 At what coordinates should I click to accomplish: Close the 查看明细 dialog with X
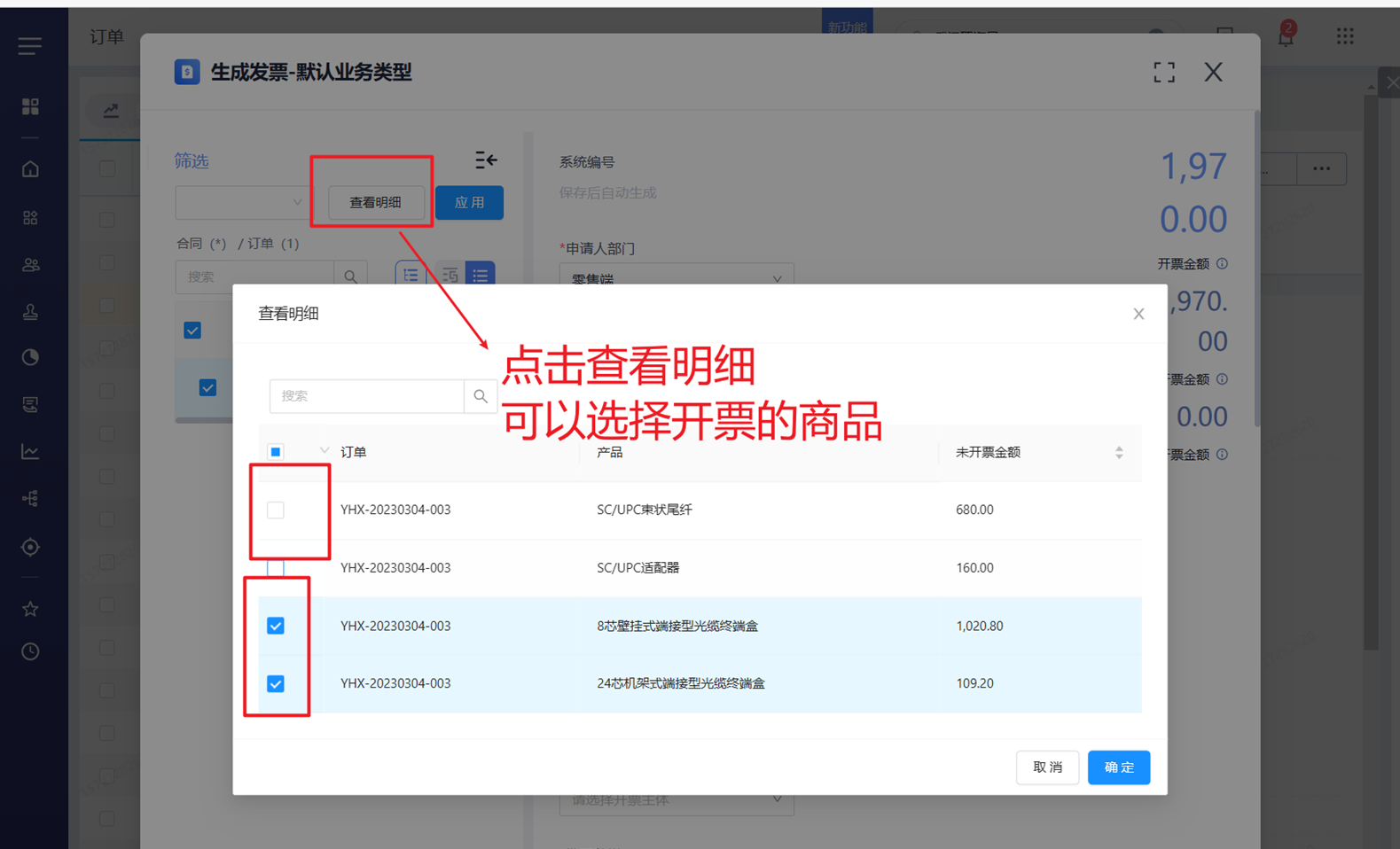coord(1138,314)
